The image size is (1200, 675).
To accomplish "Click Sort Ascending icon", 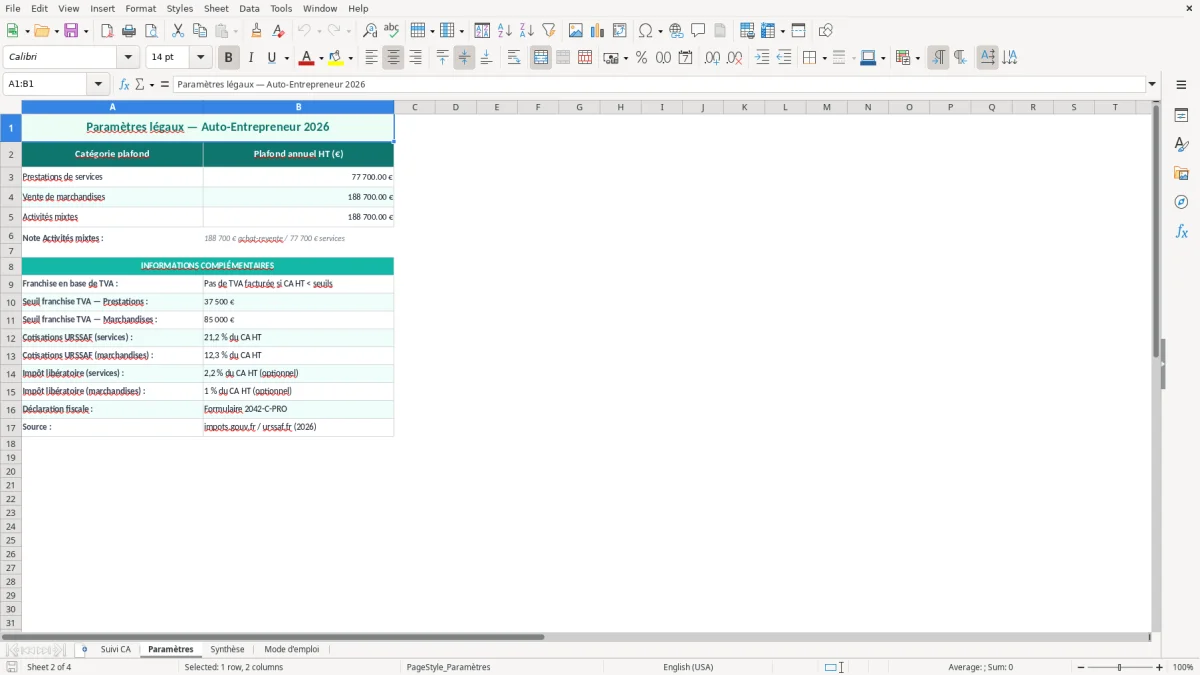I will (505, 31).
